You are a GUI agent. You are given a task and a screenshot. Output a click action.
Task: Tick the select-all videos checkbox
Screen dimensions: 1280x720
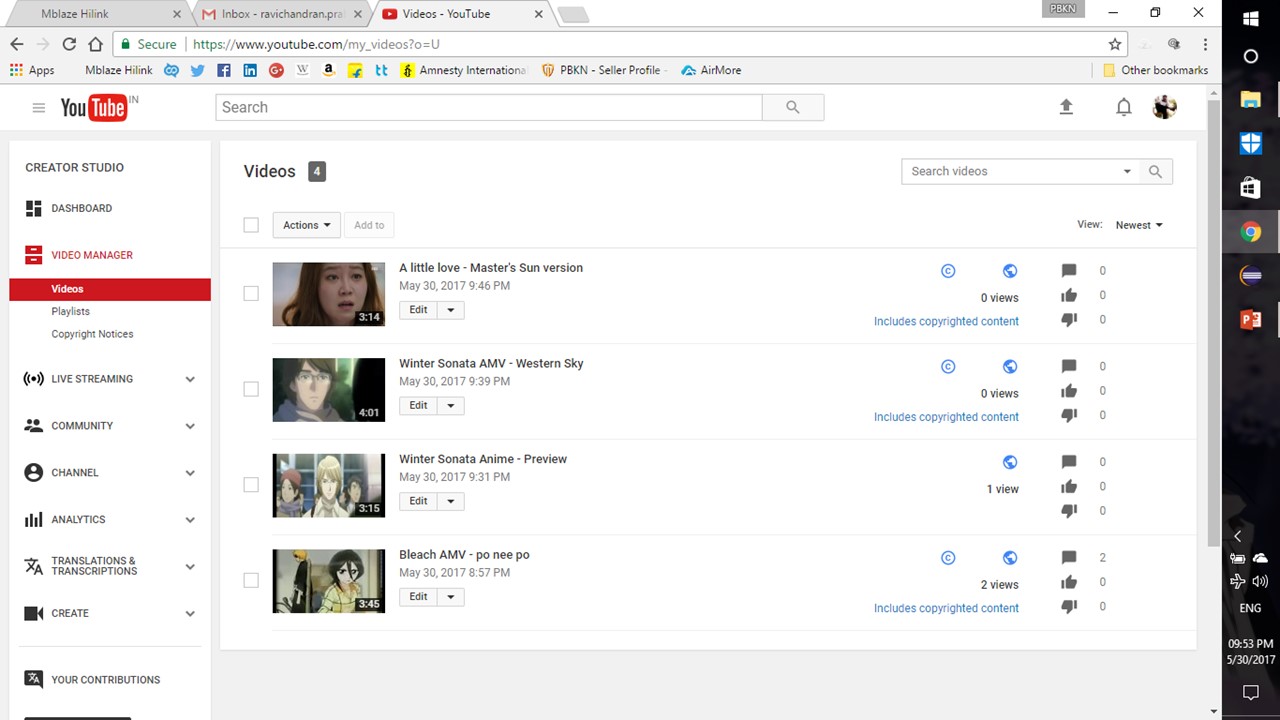tap(251, 225)
